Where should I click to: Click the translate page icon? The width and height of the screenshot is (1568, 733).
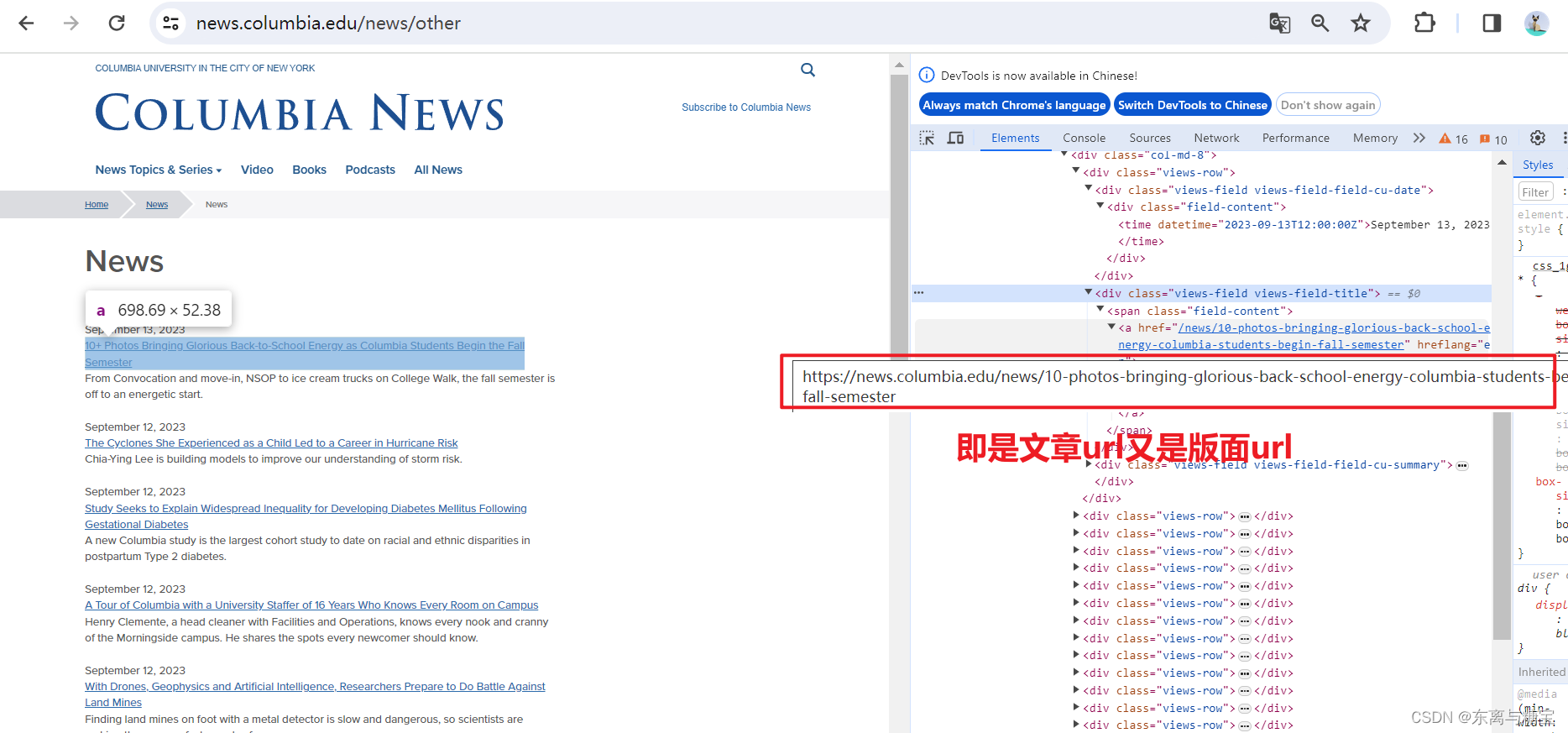pyautogui.click(x=1279, y=24)
